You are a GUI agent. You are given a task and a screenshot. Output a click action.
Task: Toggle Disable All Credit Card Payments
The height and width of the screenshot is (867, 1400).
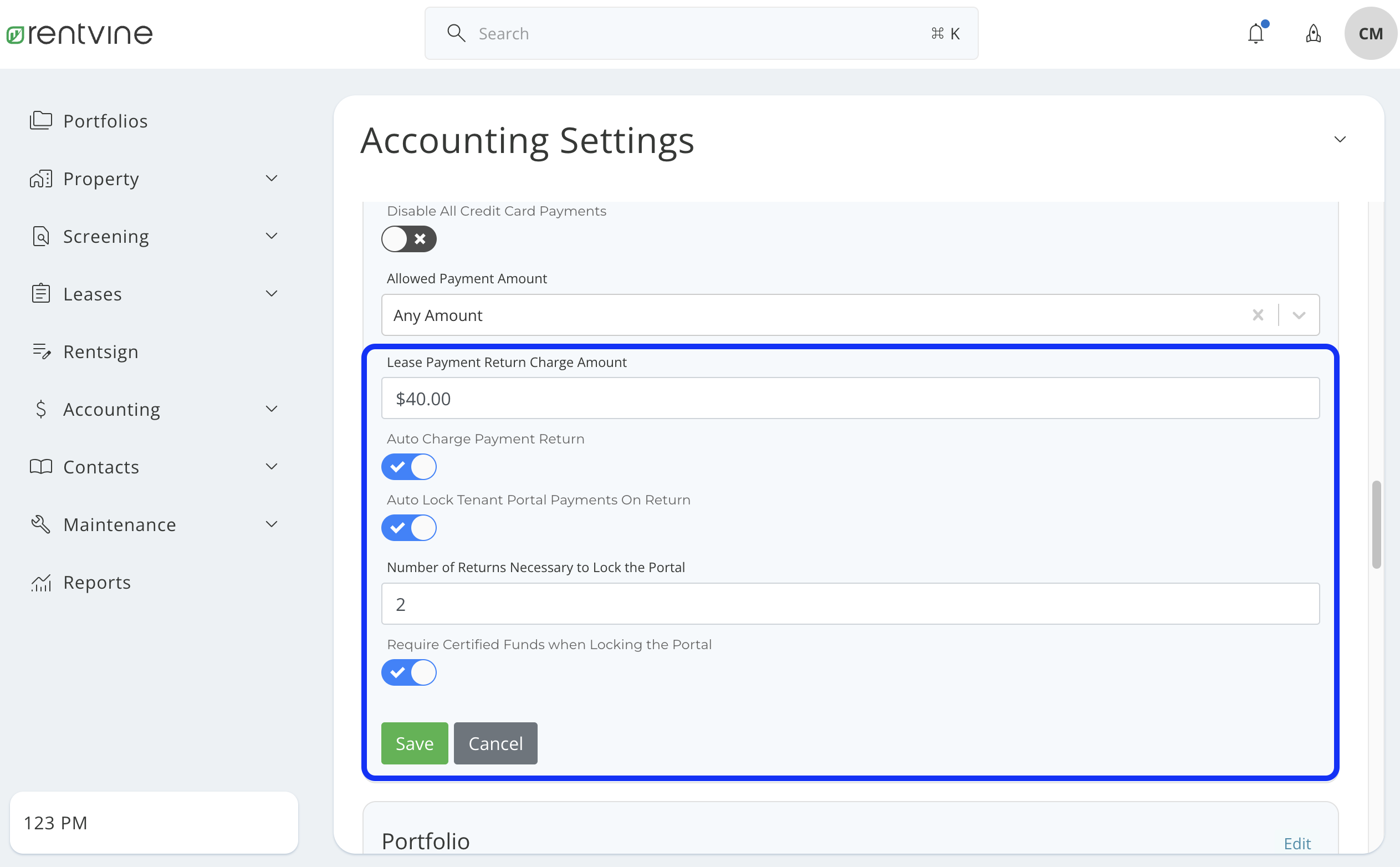point(409,238)
